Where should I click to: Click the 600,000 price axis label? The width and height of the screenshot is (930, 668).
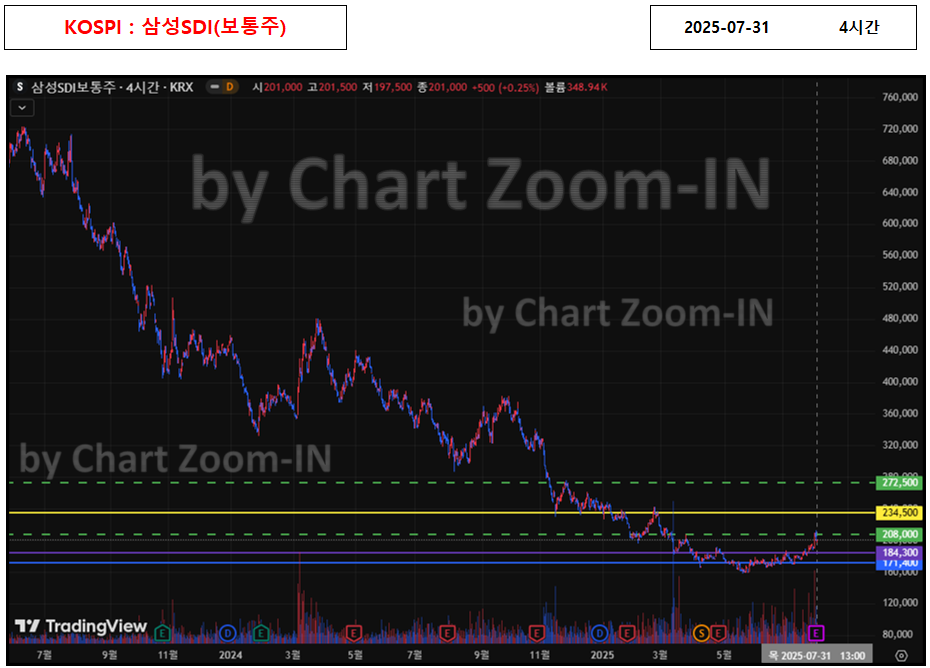900,223
